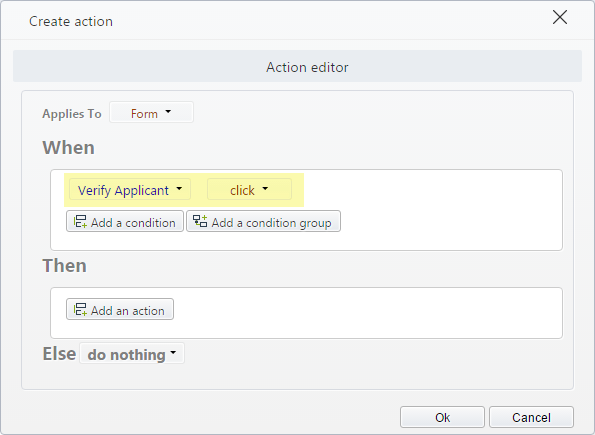
Task: Click the Applies To label
Action: coord(72,113)
